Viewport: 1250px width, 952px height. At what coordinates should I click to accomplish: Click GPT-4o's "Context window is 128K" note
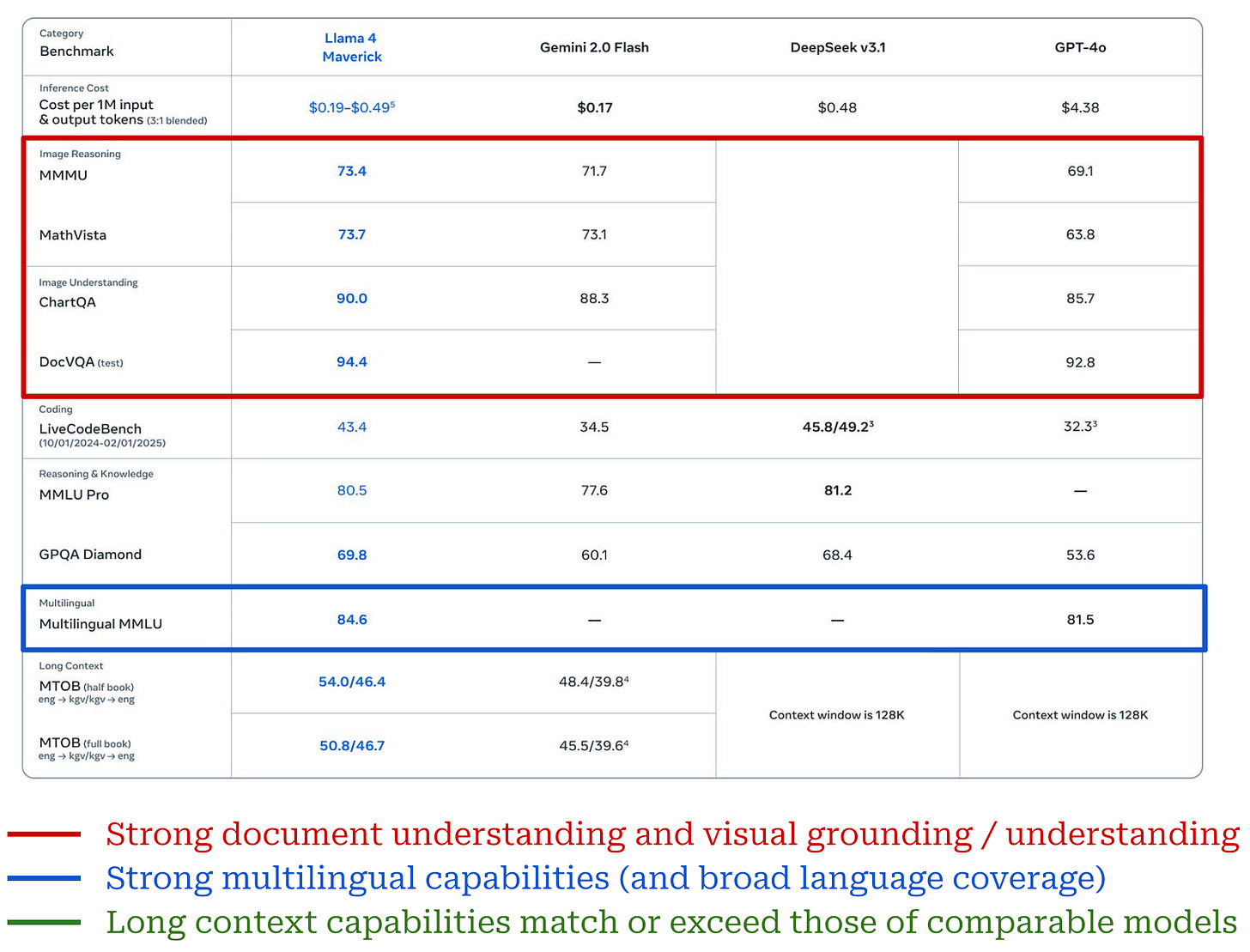(1080, 715)
